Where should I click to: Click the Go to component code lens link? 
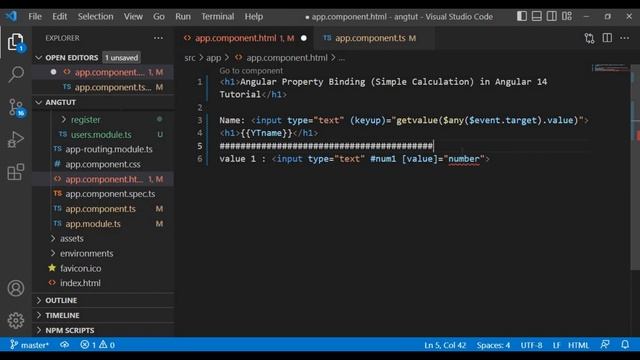click(251, 71)
